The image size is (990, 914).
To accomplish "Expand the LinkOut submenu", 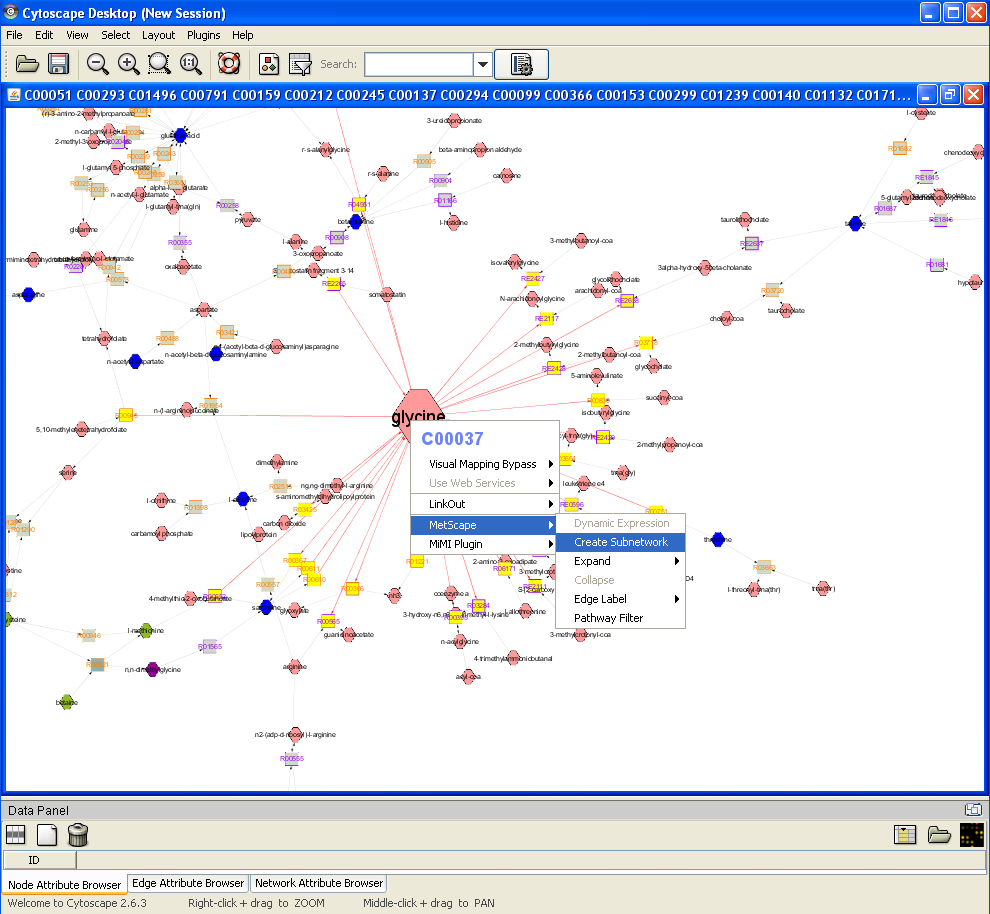I will (551, 504).
